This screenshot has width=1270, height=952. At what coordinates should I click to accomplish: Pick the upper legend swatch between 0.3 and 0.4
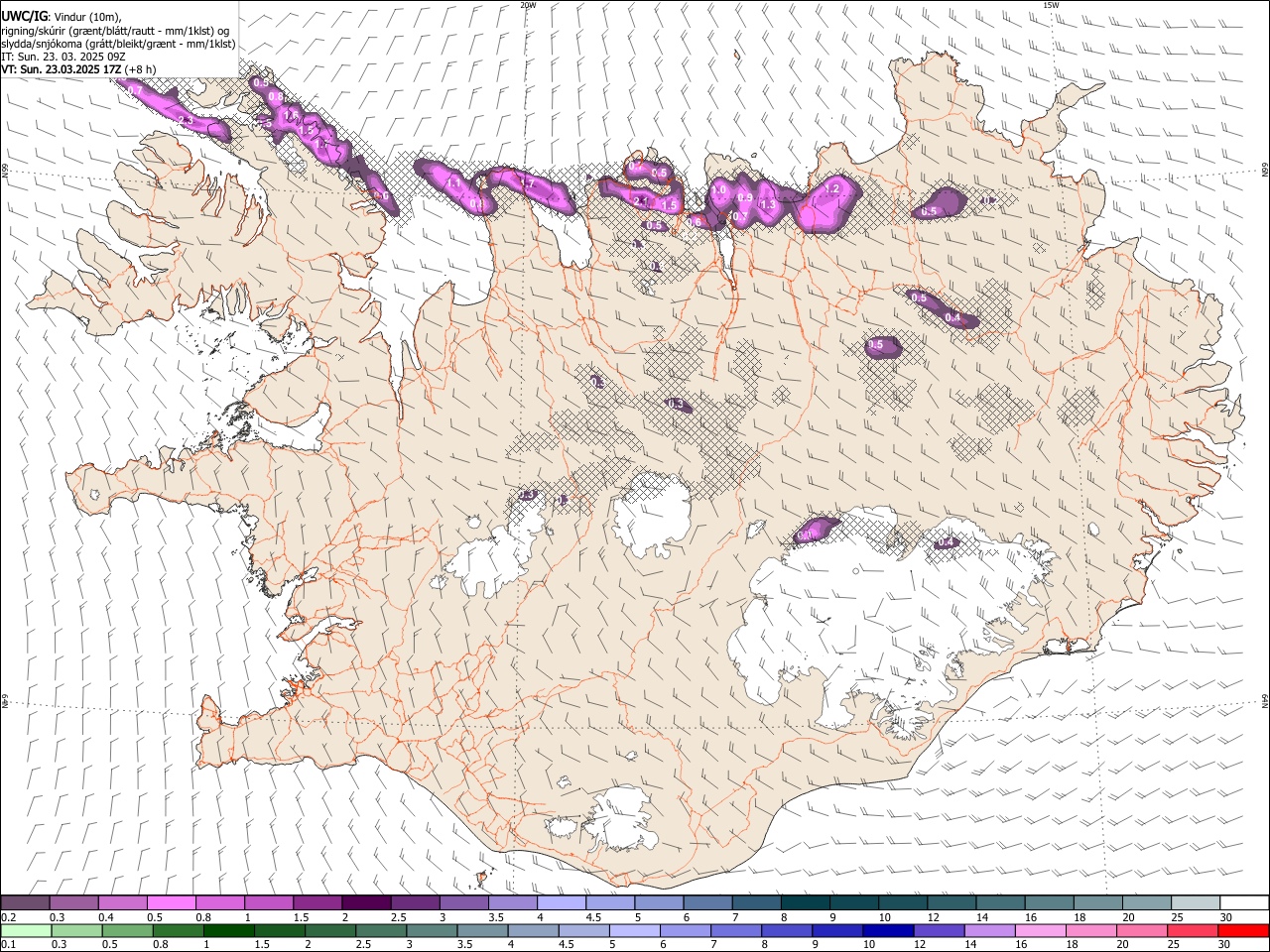[73, 902]
